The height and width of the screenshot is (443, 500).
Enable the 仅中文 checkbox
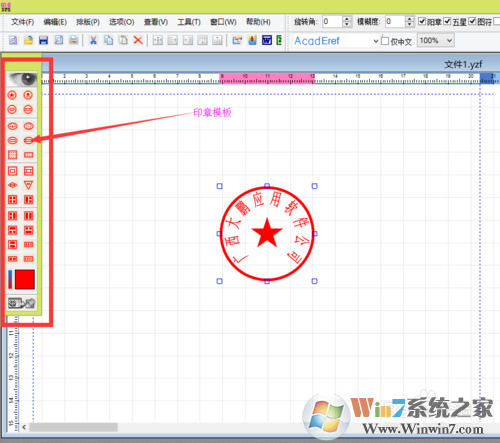(x=385, y=41)
